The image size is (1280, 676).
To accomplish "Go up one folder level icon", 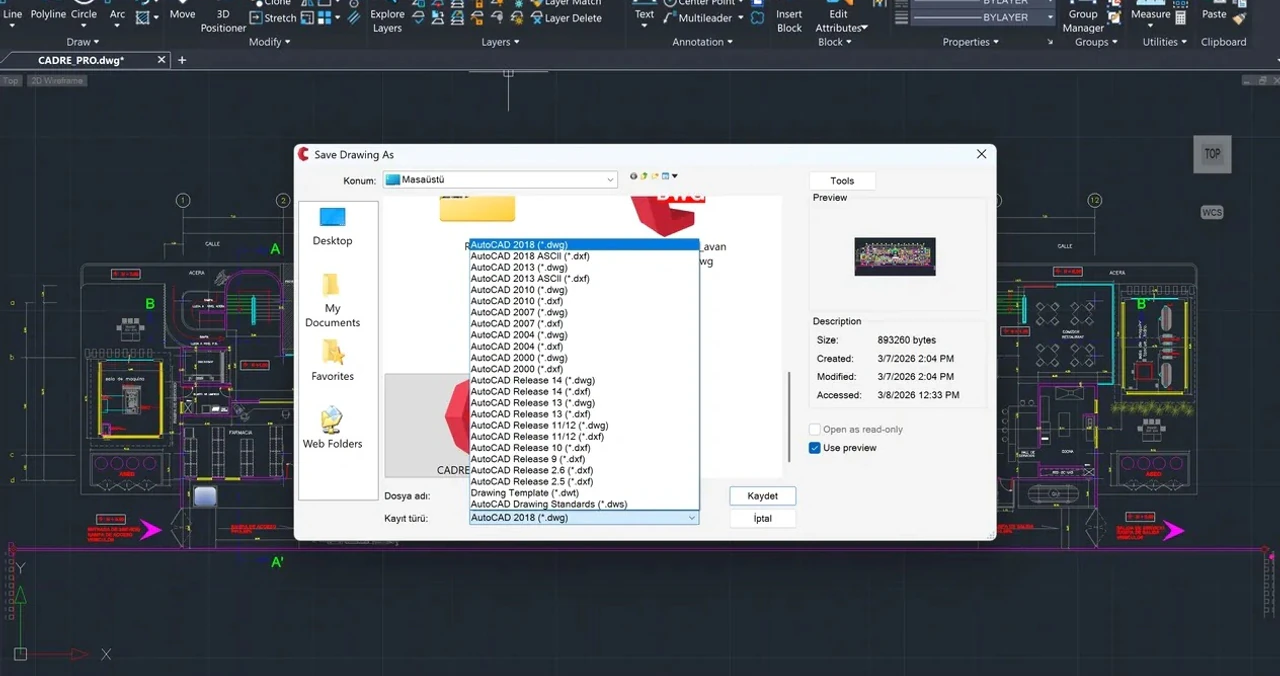I will (643, 176).
